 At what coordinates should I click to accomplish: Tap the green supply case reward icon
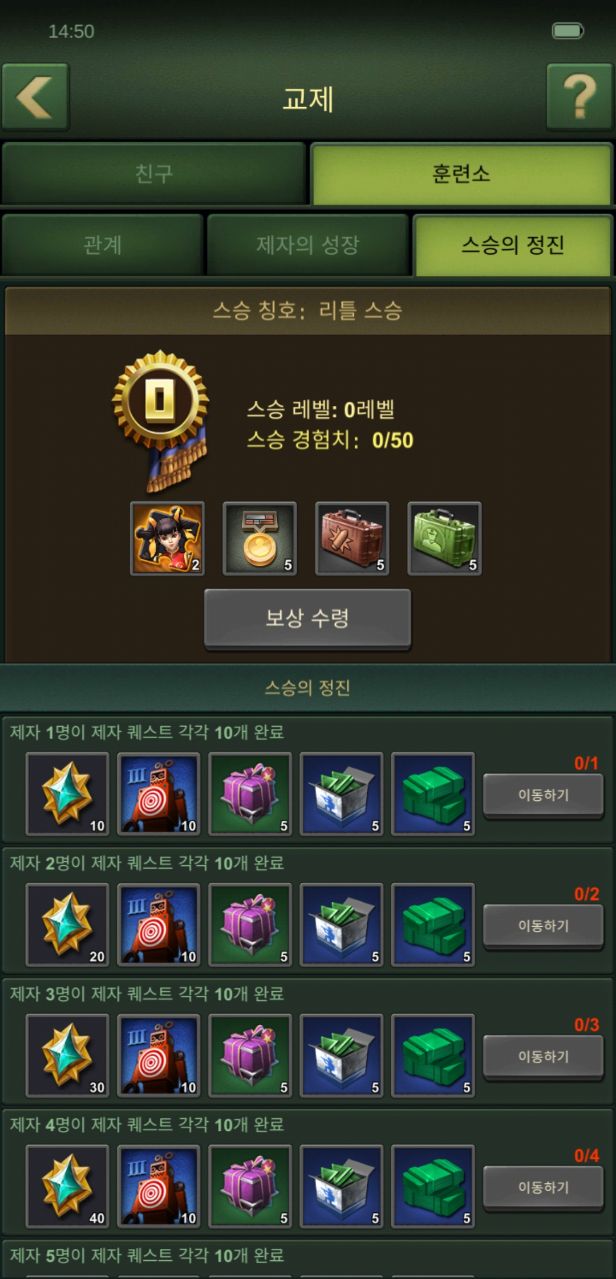[x=444, y=538]
